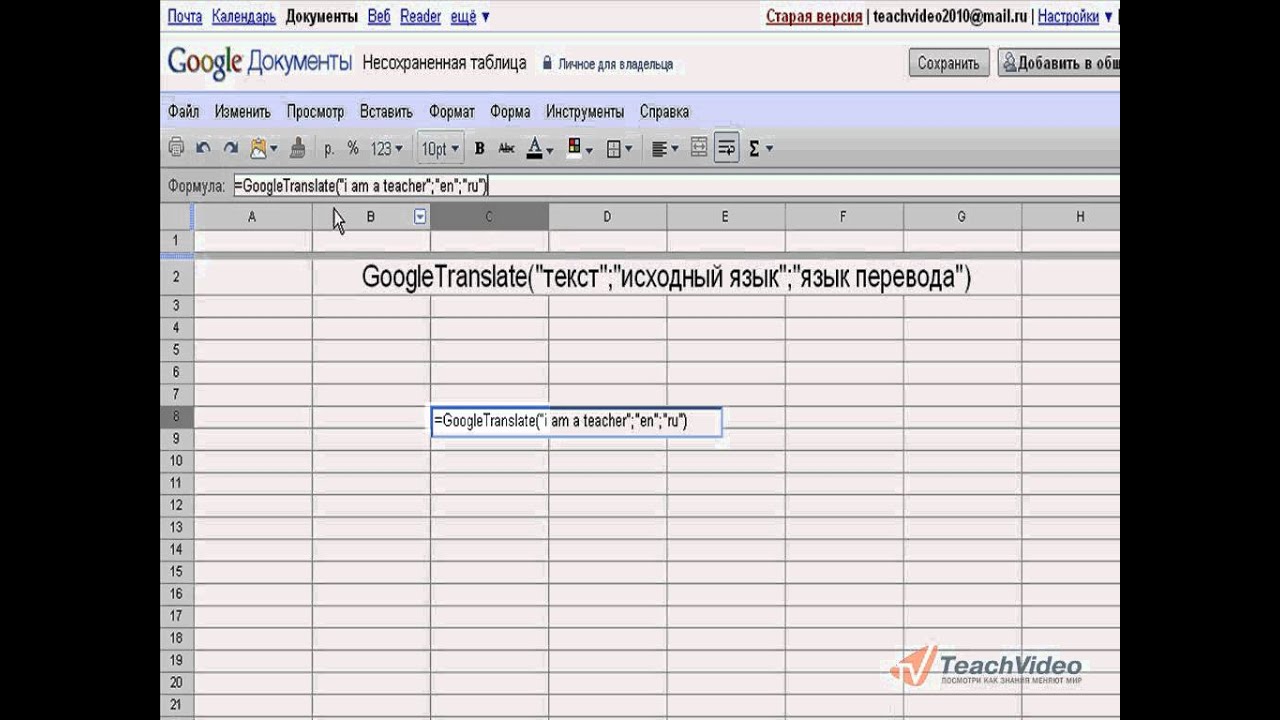This screenshot has width=1280, height=720.
Task: Click the Сохранить button
Action: click(948, 63)
